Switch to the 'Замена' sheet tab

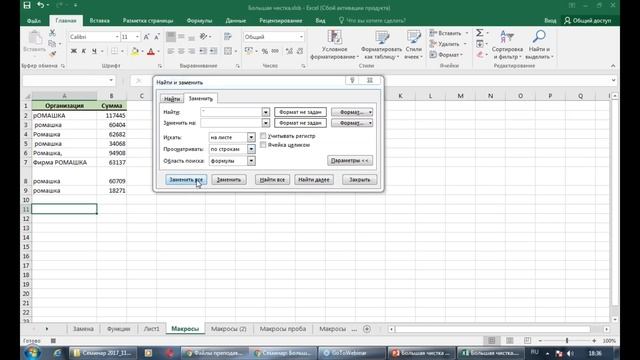click(x=83, y=329)
